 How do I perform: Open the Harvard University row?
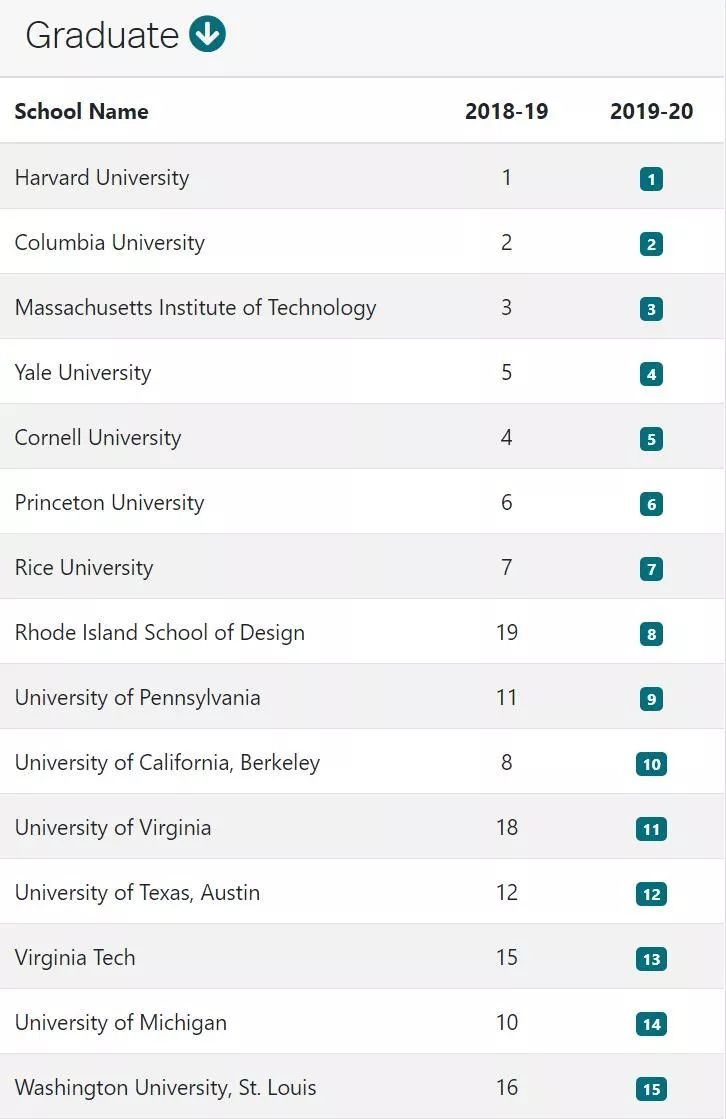tap(362, 176)
